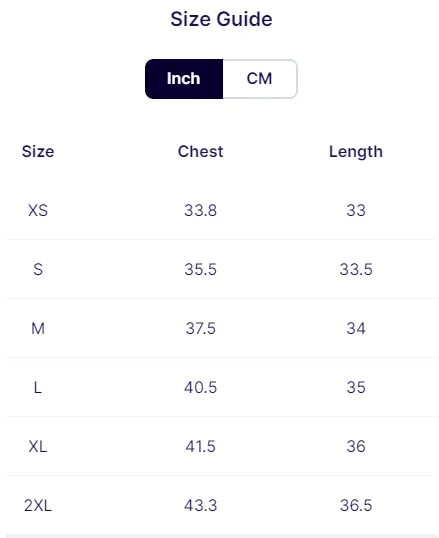
Task: Select the XS size row label
Action: tap(38, 210)
